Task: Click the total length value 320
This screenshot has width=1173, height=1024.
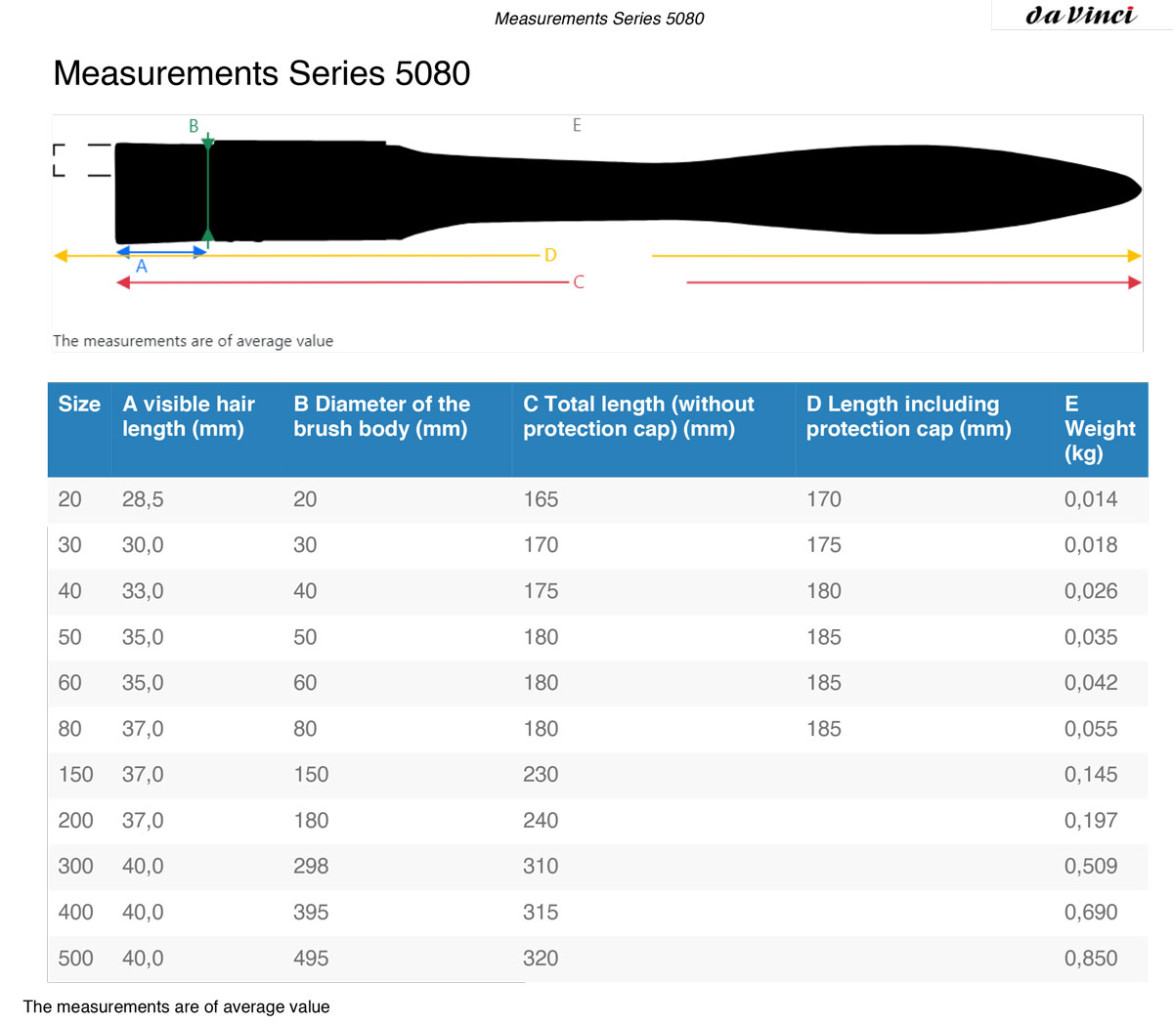Action: tap(541, 958)
